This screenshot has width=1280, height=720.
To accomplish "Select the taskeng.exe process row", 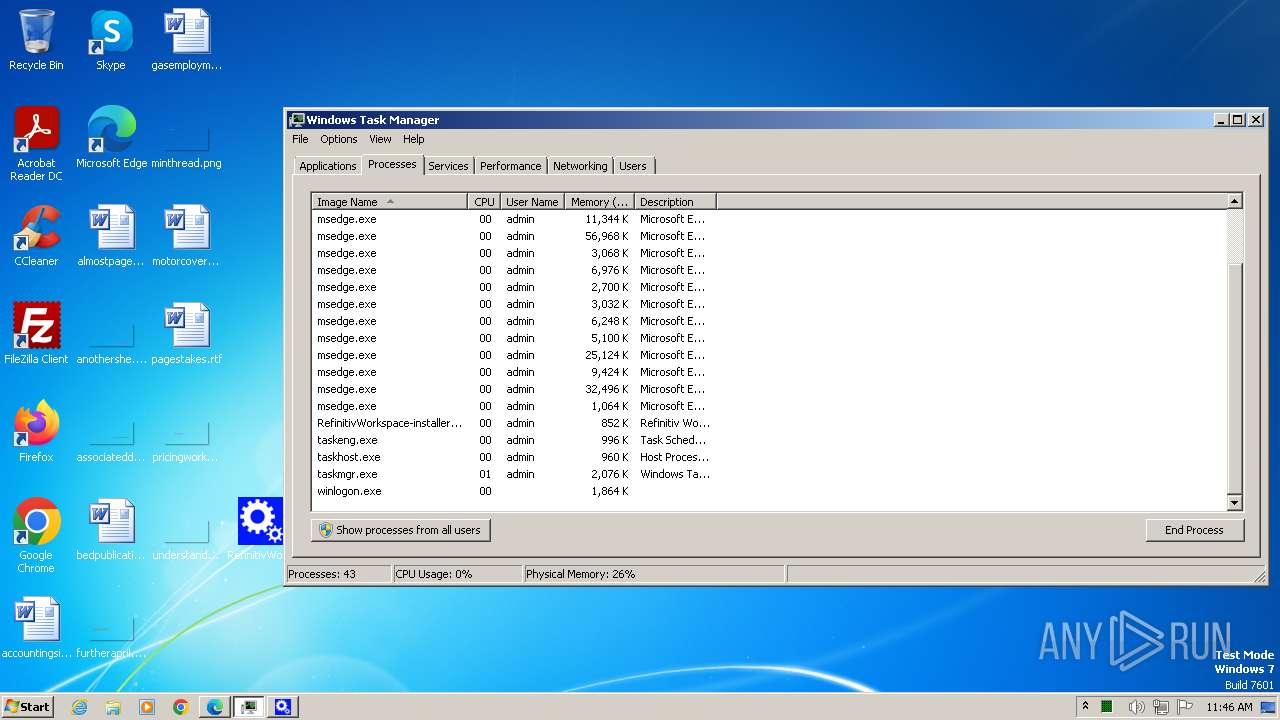I will click(x=512, y=440).
